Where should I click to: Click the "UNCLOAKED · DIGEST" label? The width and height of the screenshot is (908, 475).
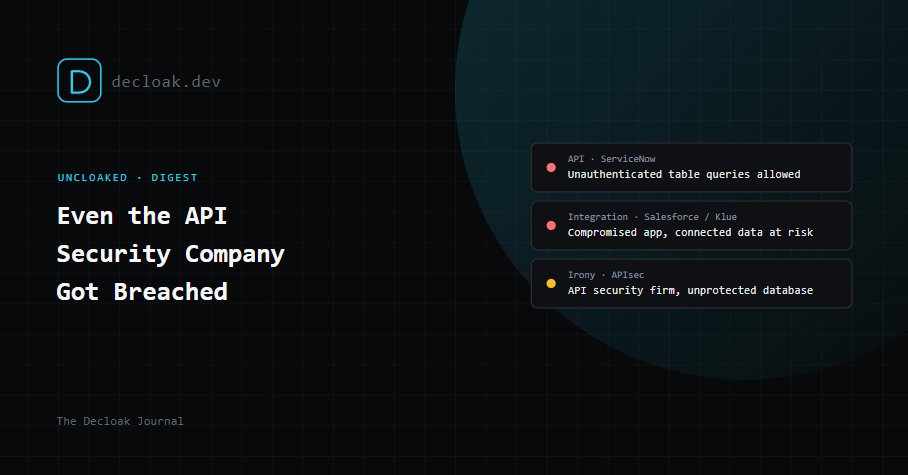(x=127, y=177)
